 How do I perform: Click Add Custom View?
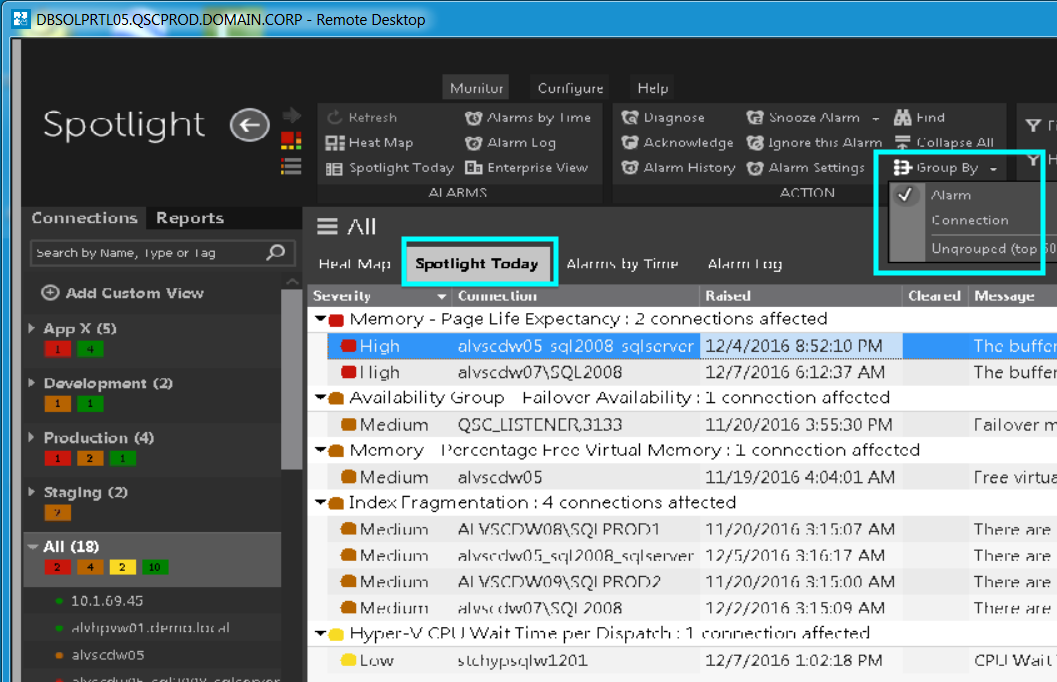point(123,293)
